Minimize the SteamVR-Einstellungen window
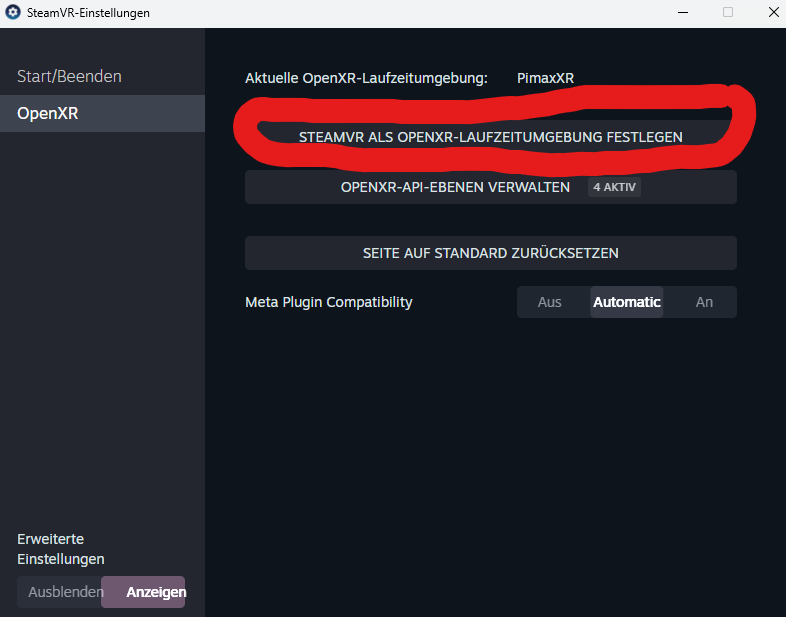 (x=683, y=13)
